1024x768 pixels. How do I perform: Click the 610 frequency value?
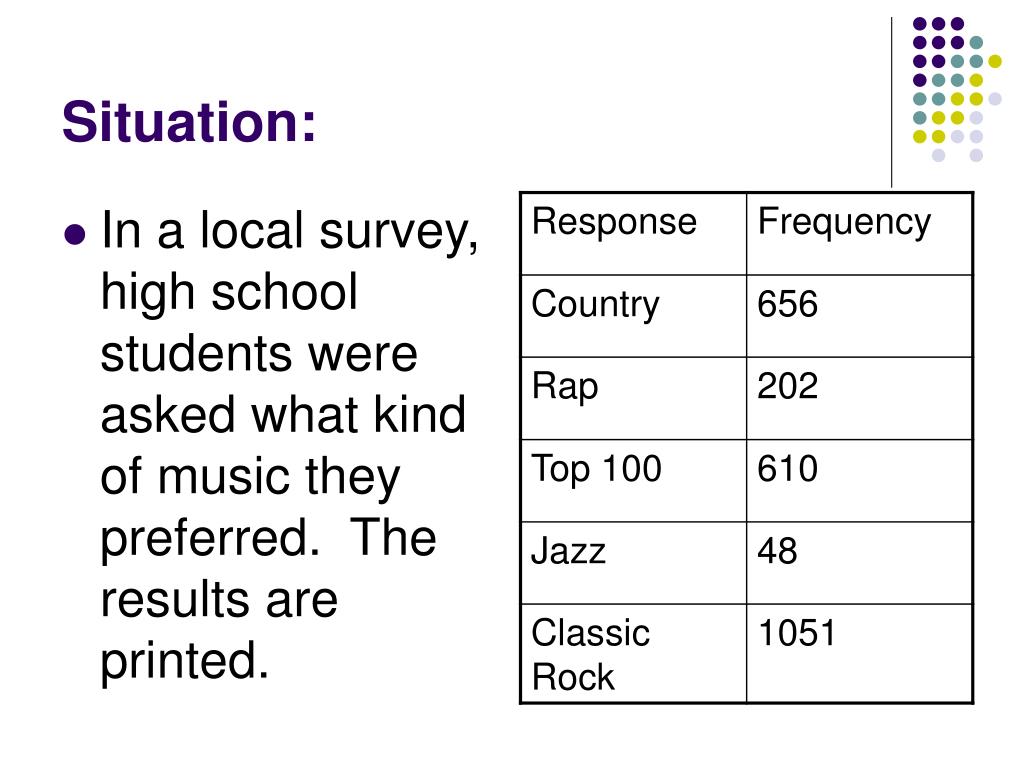[787, 468]
